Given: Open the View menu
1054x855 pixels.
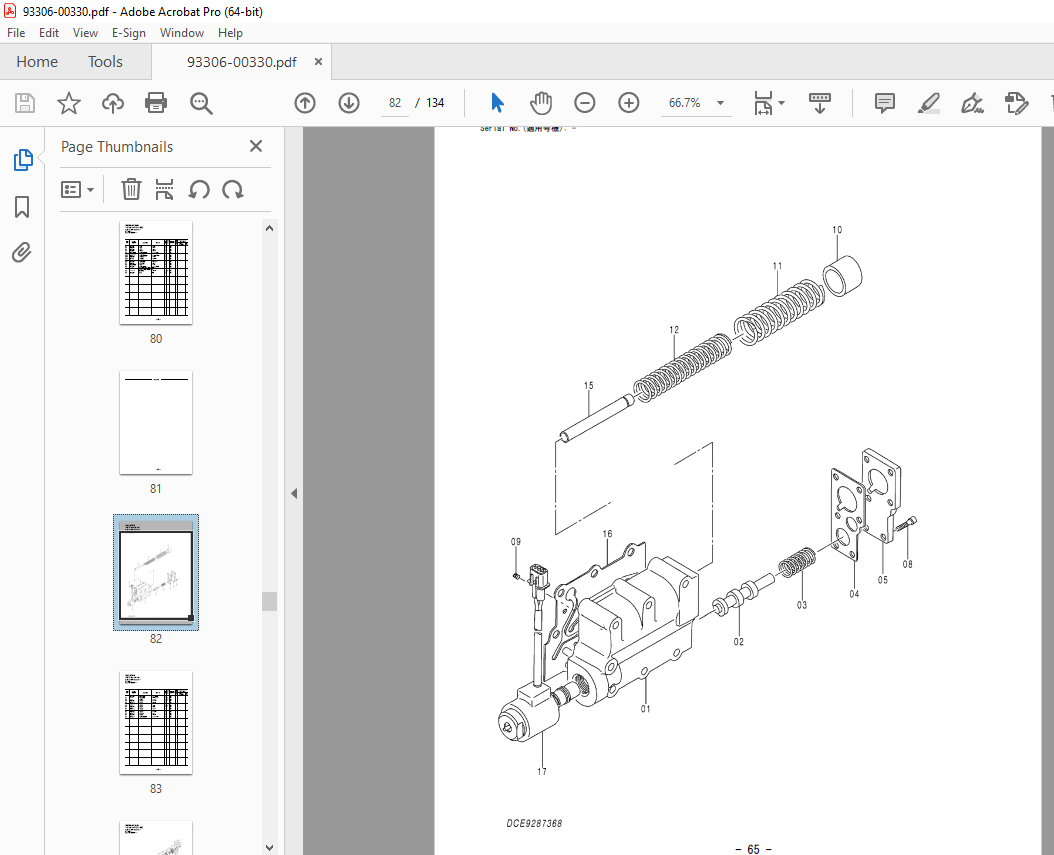Looking at the screenshot, I should point(85,33).
